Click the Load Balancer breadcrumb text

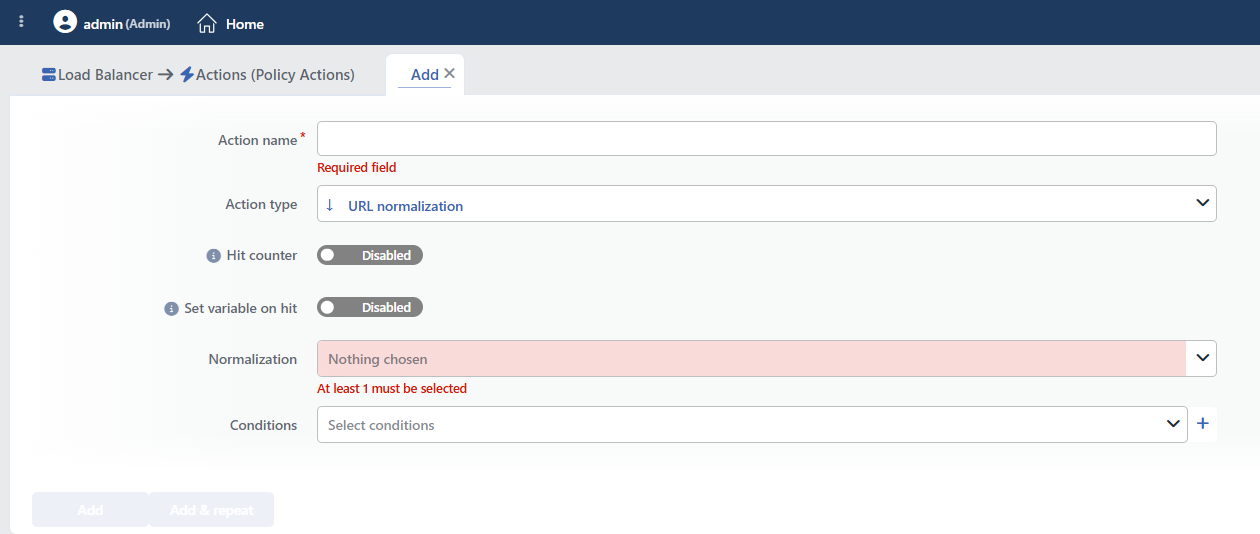click(105, 75)
